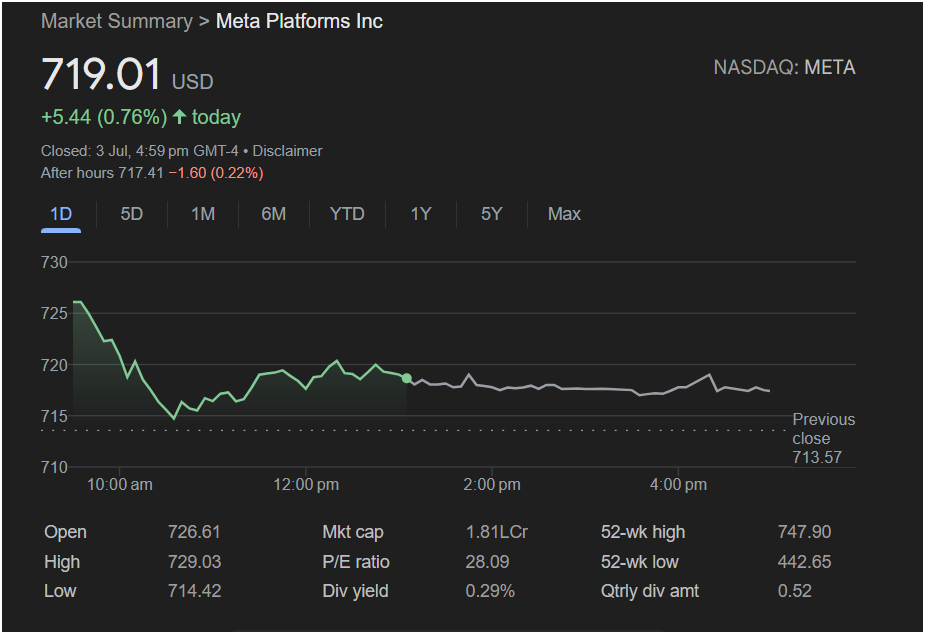Select the YTD tab
925x634 pixels.
[x=347, y=214]
